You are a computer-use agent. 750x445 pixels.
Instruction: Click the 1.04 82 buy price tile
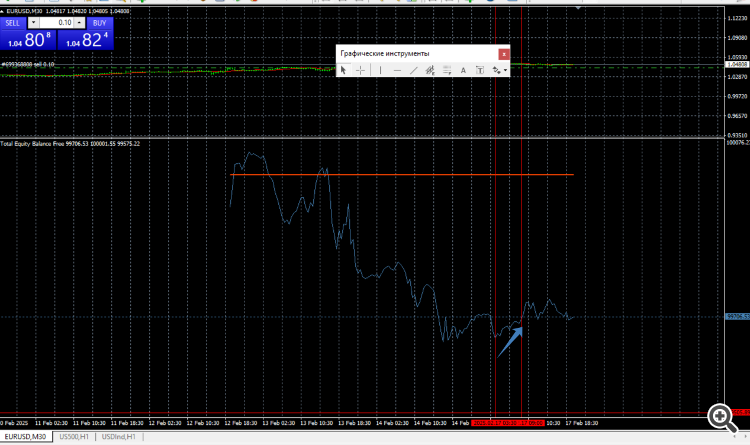click(x=86, y=40)
